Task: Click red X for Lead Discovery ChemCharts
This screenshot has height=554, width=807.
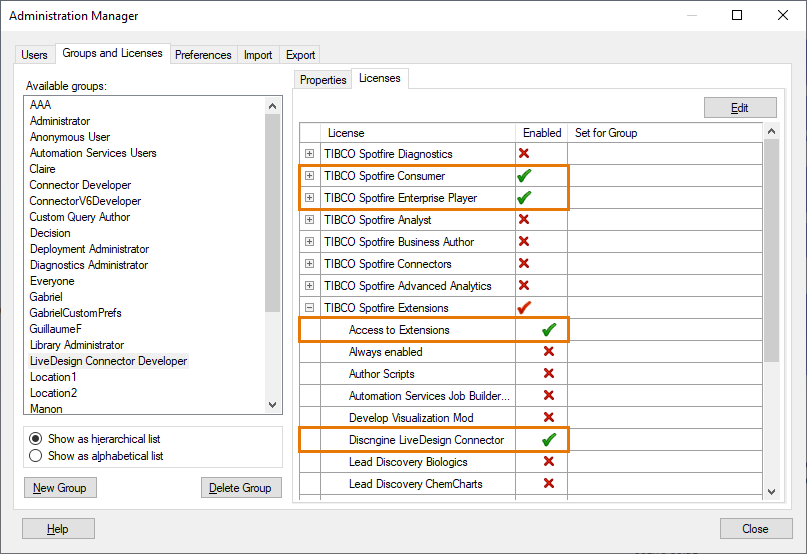Action: click(x=549, y=483)
